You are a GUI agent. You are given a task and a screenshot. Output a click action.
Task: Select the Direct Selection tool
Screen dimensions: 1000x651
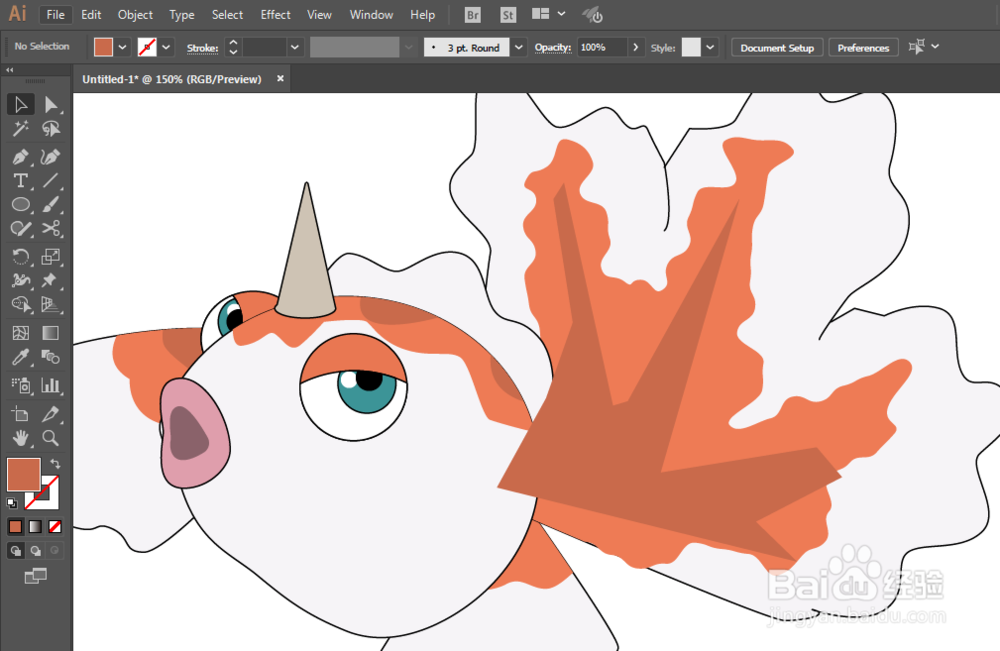[50, 104]
